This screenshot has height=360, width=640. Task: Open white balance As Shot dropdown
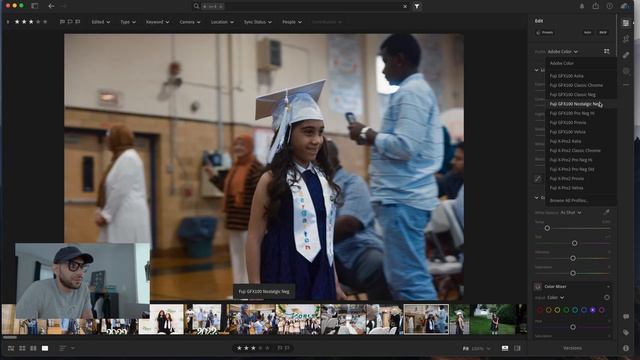click(x=571, y=212)
